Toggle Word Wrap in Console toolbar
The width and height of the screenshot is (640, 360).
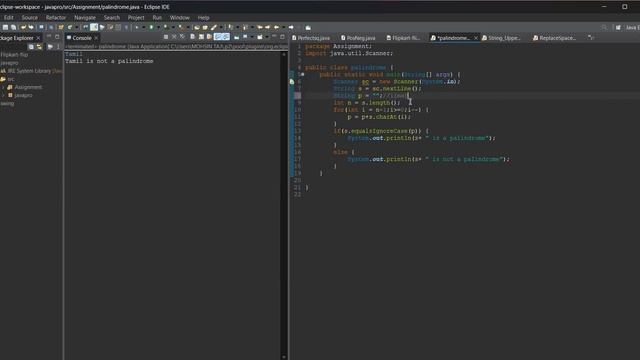(209, 37)
